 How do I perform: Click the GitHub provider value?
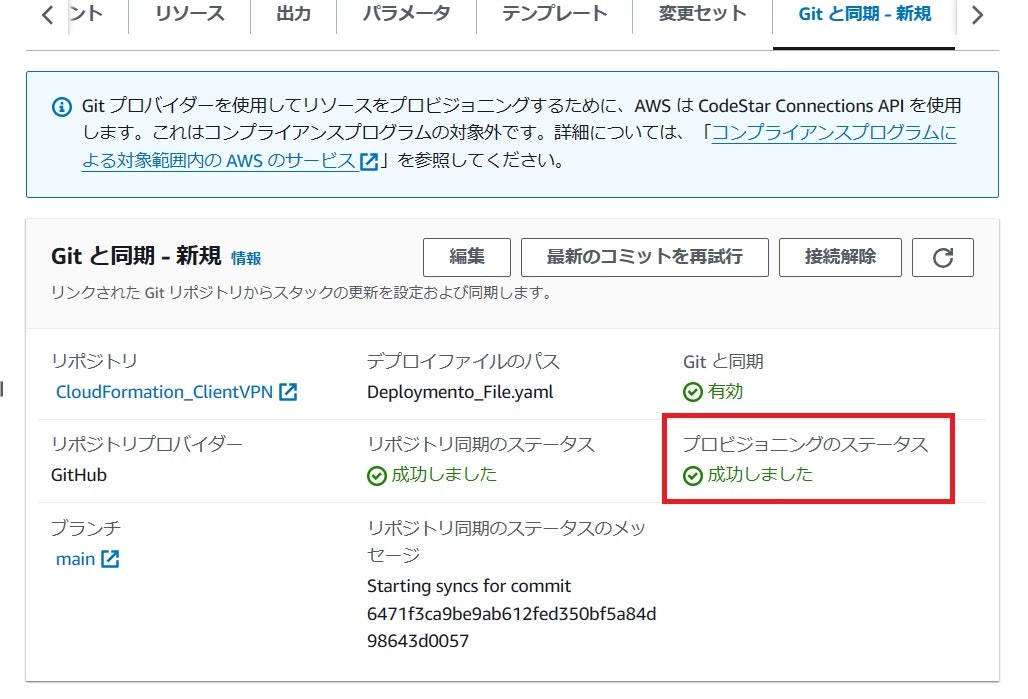79,475
